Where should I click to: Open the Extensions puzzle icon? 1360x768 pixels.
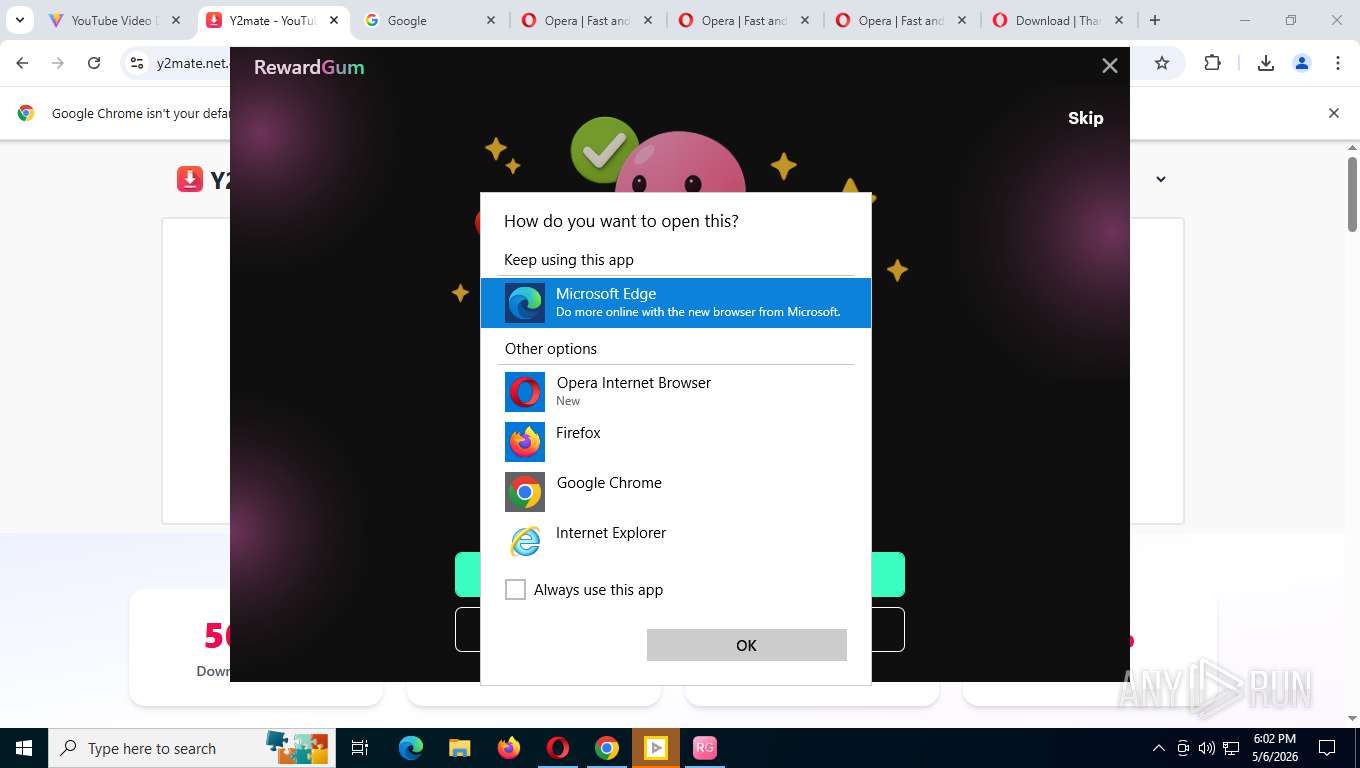pyautogui.click(x=1213, y=63)
